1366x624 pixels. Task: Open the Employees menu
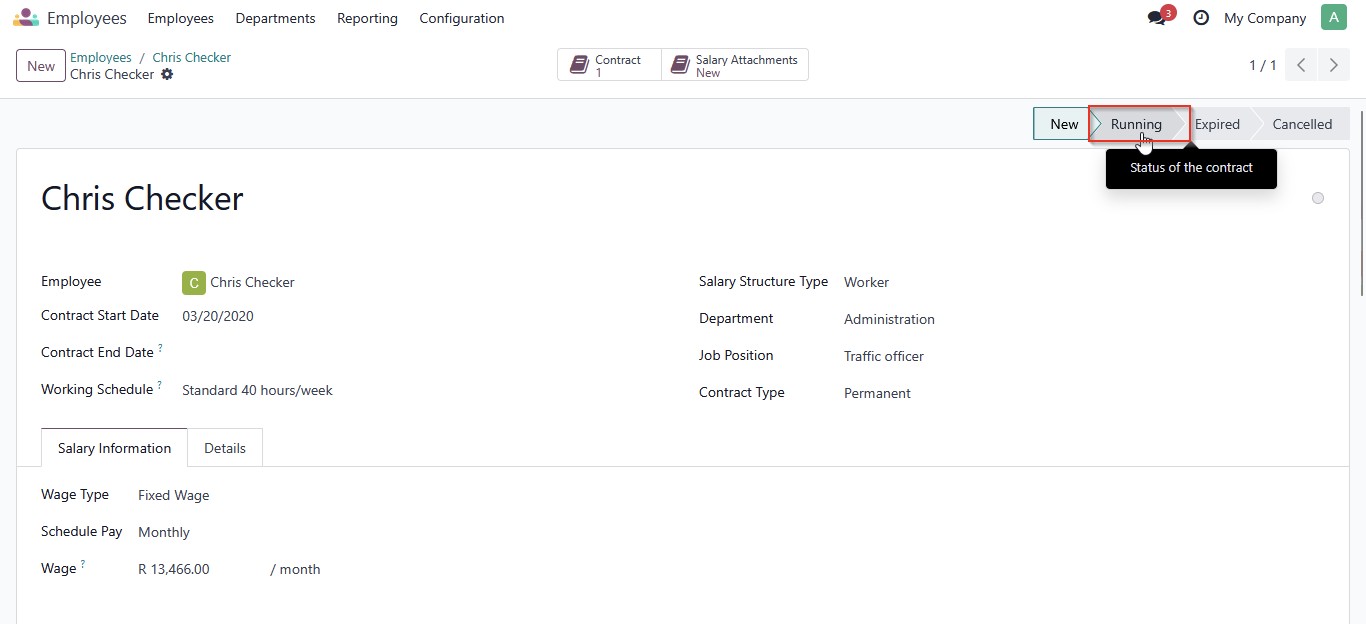tap(180, 18)
